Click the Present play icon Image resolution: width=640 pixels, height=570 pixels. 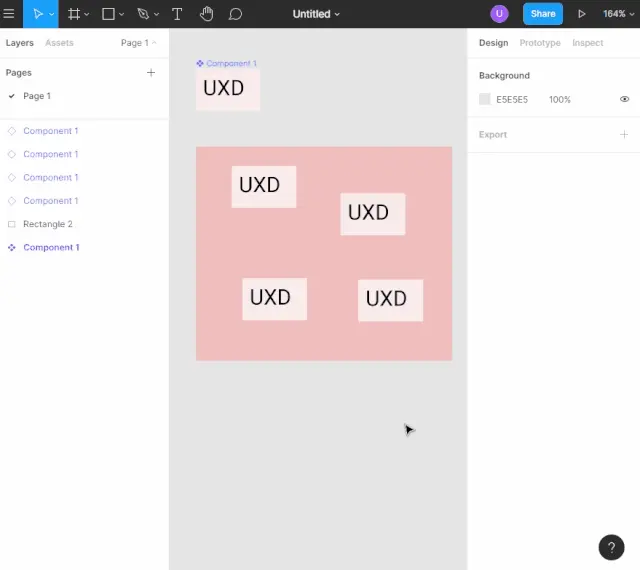pyautogui.click(x=582, y=14)
